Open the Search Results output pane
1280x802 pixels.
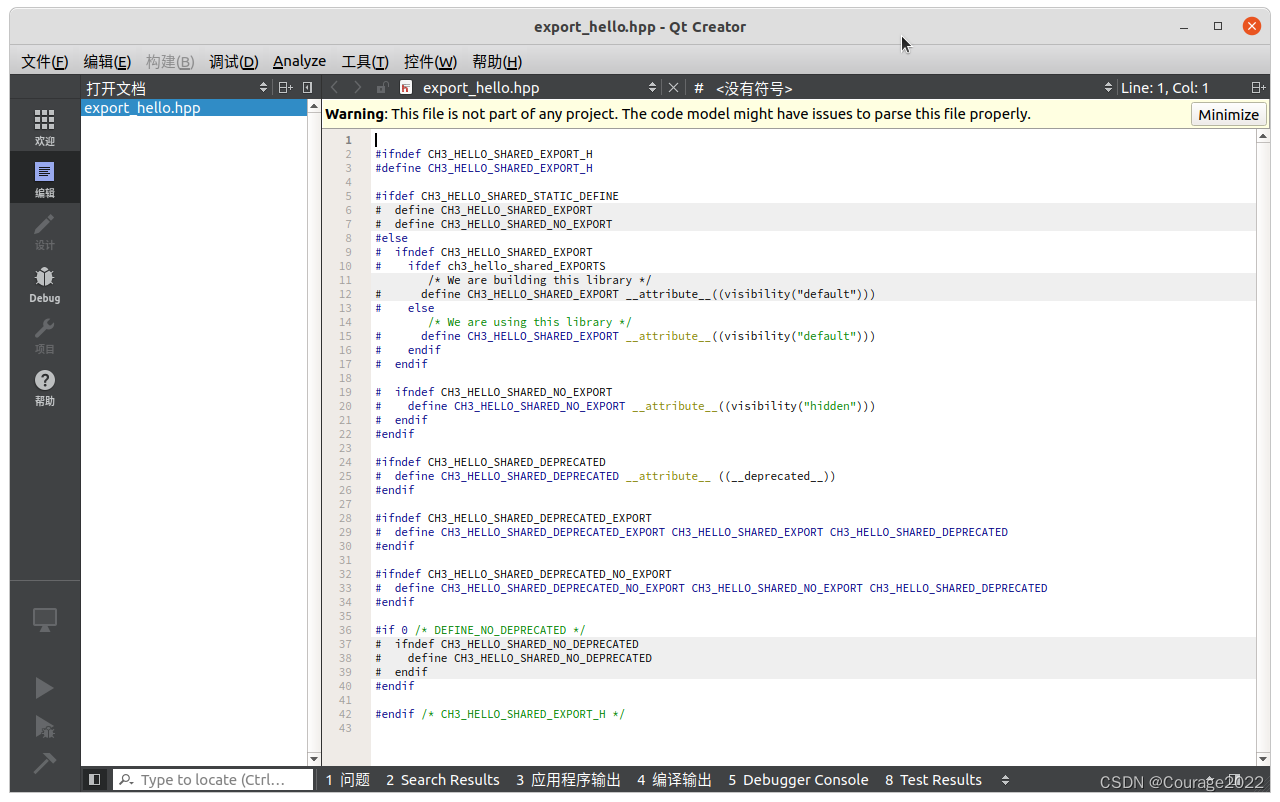442,780
